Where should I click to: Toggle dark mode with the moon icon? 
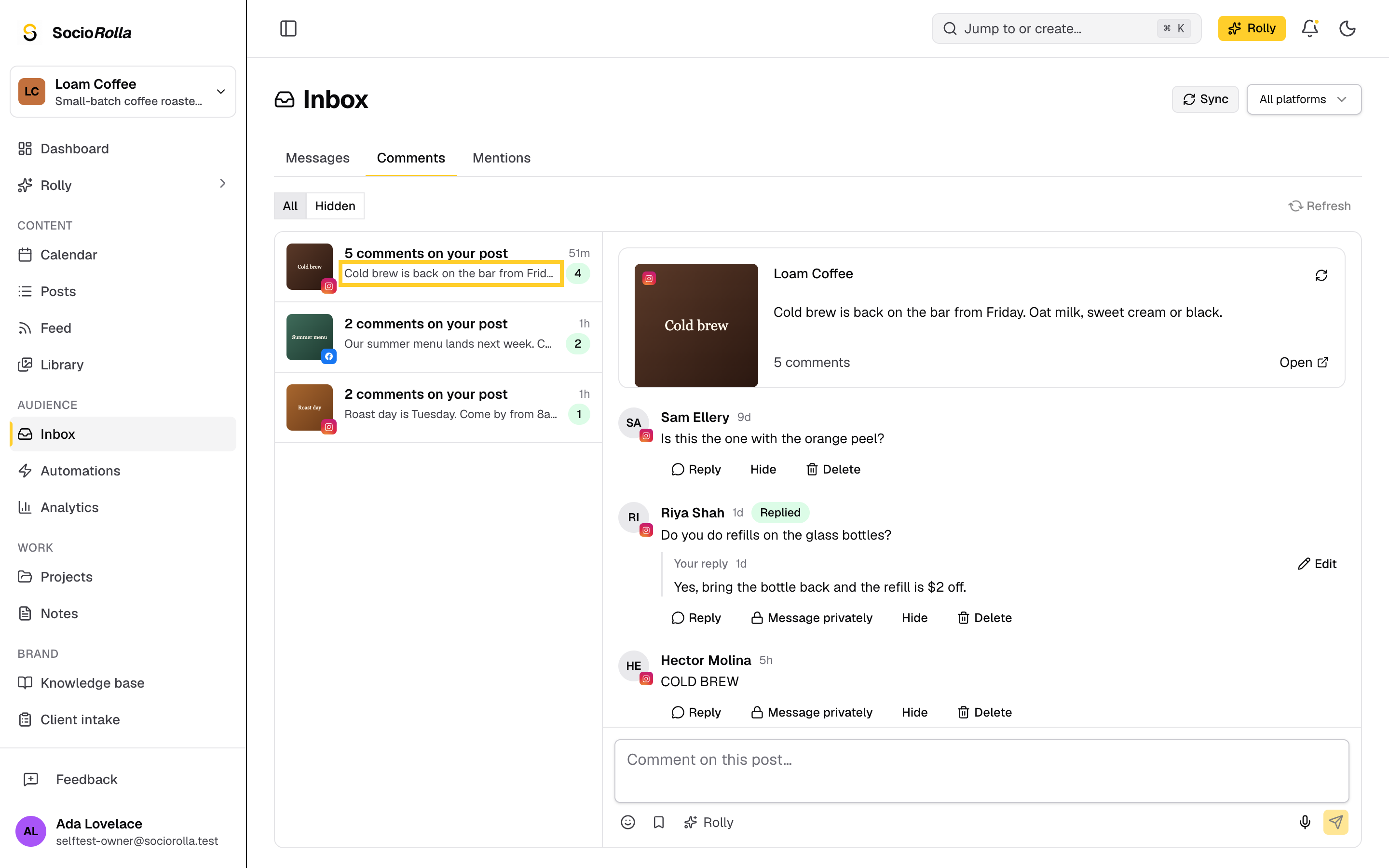click(1347, 28)
